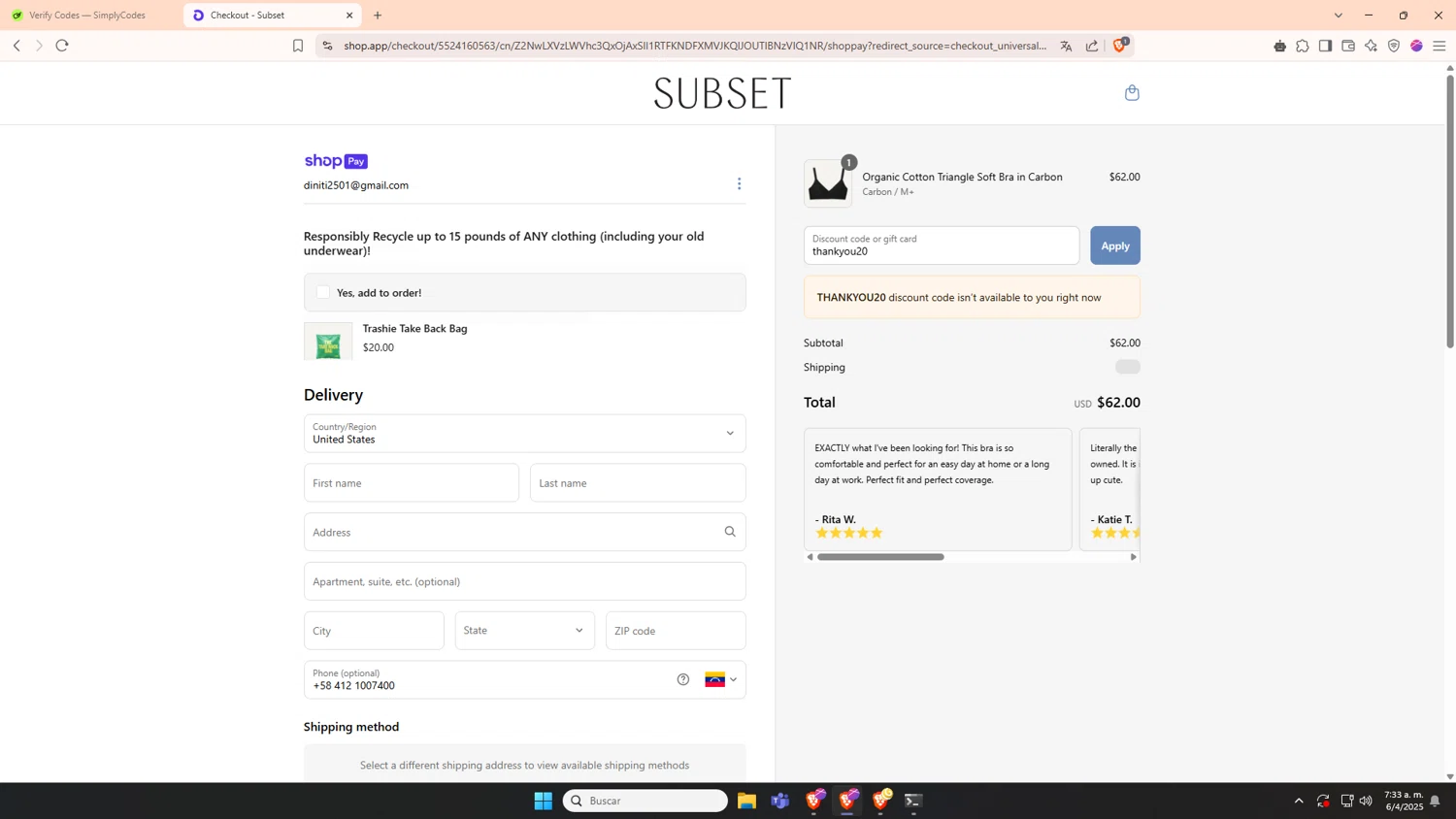Click the Windows taskbar Buscar search box
This screenshot has width=1456, height=819.
pyautogui.click(x=645, y=801)
